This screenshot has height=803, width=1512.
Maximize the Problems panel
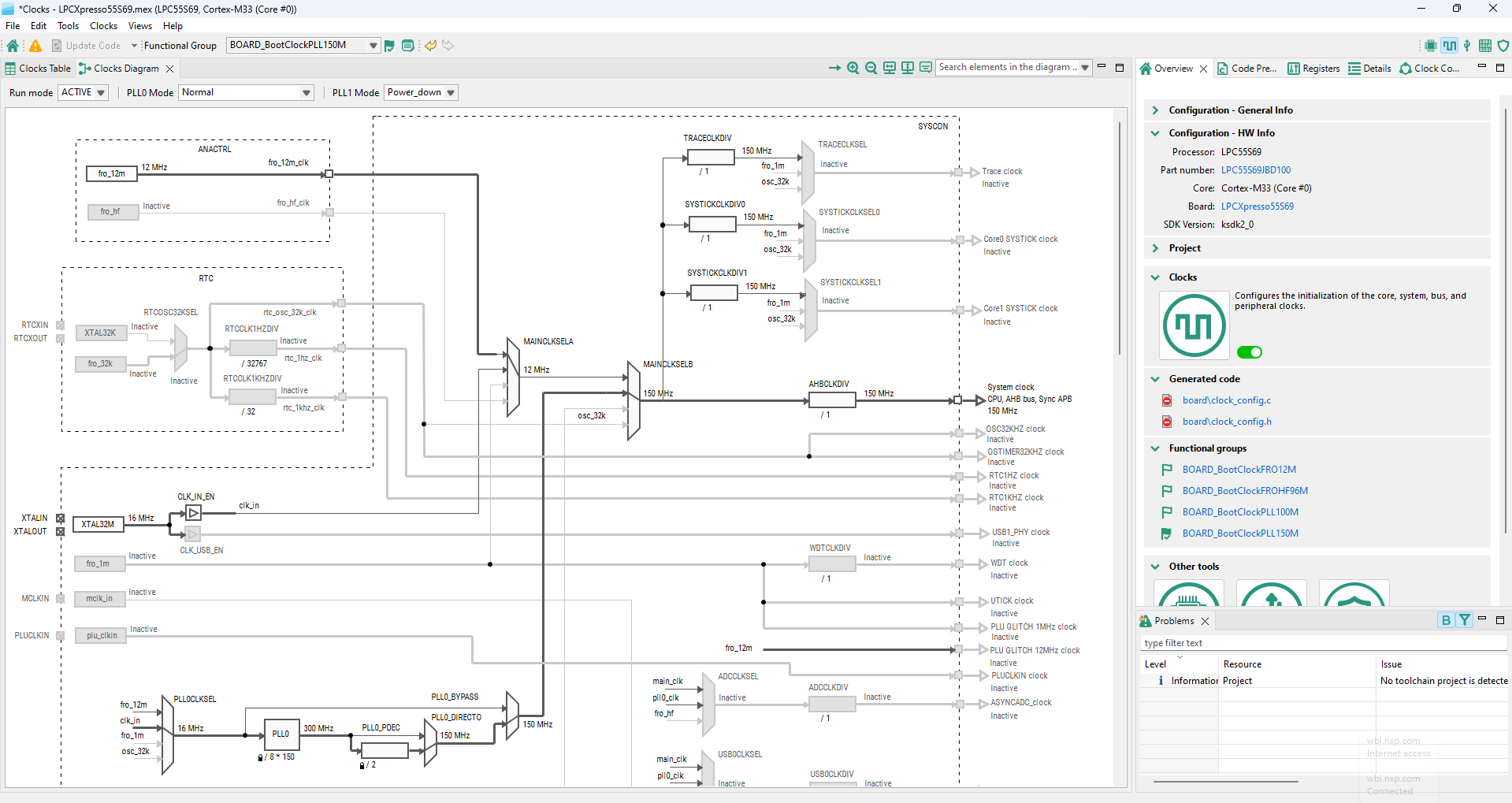(1500, 619)
